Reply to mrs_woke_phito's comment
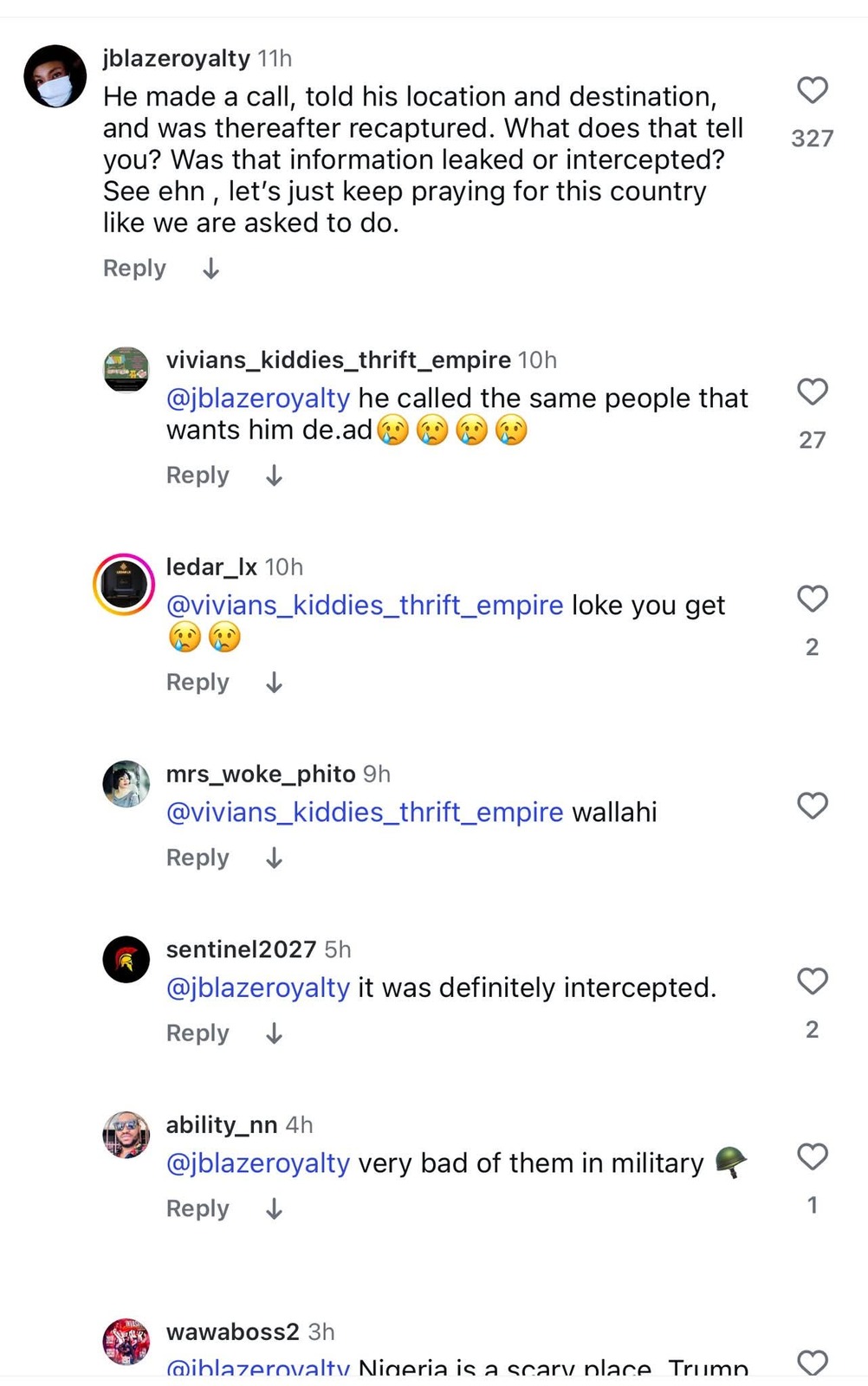The image size is (868, 1386). pos(198,858)
